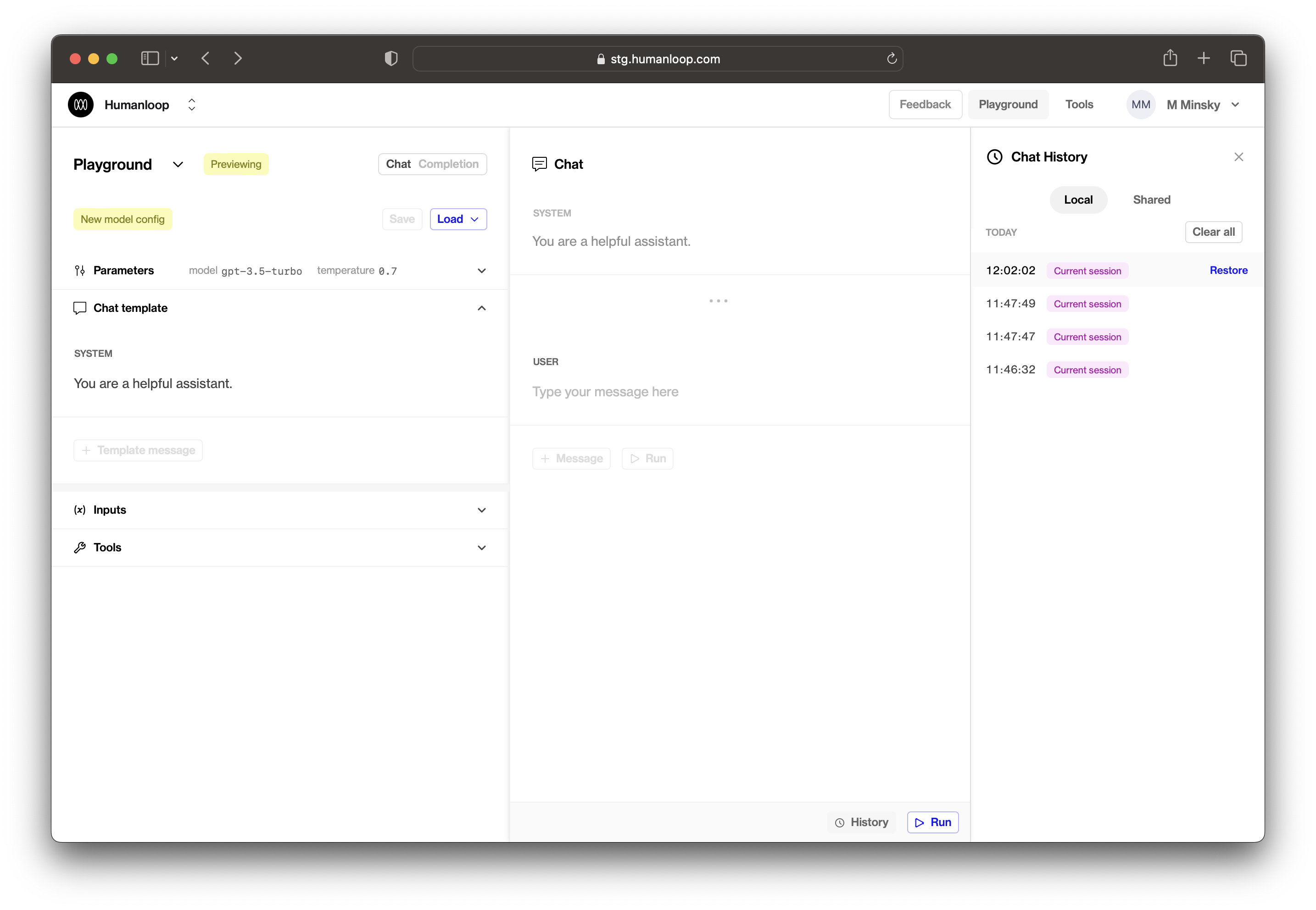Open a new Safari tab
1316x910 pixels.
click(x=1204, y=59)
